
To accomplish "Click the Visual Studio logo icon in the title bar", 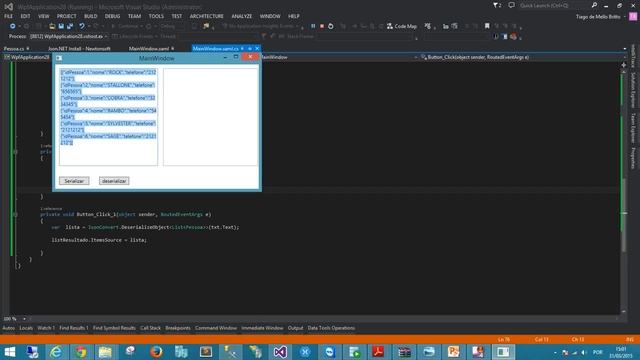I will click(9, 7).
